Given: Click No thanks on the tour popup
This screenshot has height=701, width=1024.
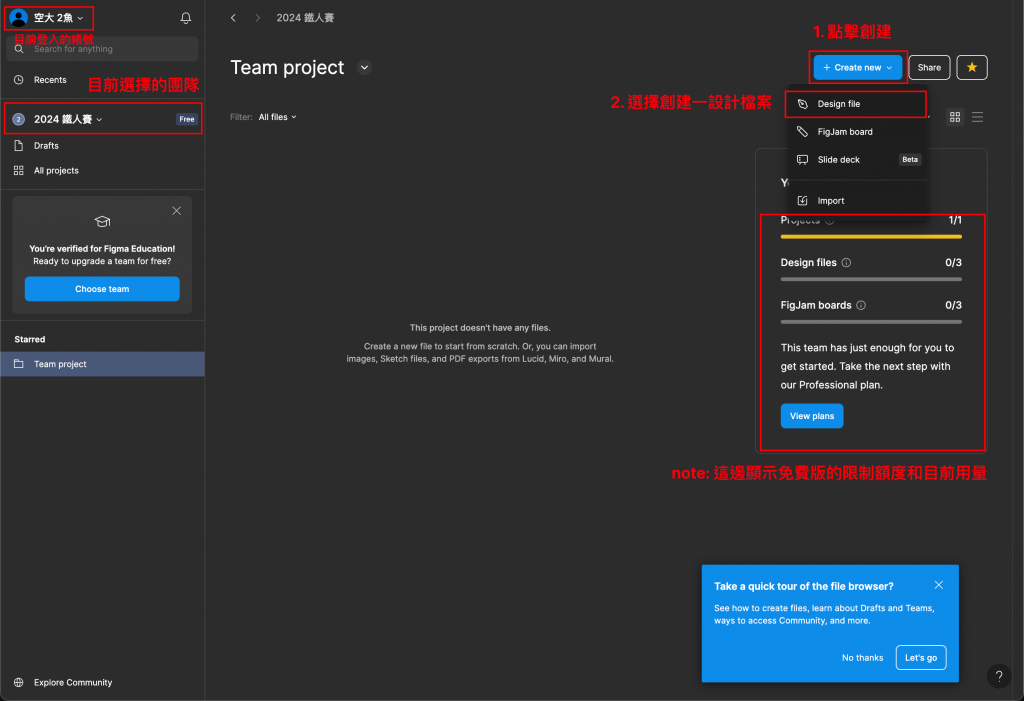Looking at the screenshot, I should click(862, 658).
